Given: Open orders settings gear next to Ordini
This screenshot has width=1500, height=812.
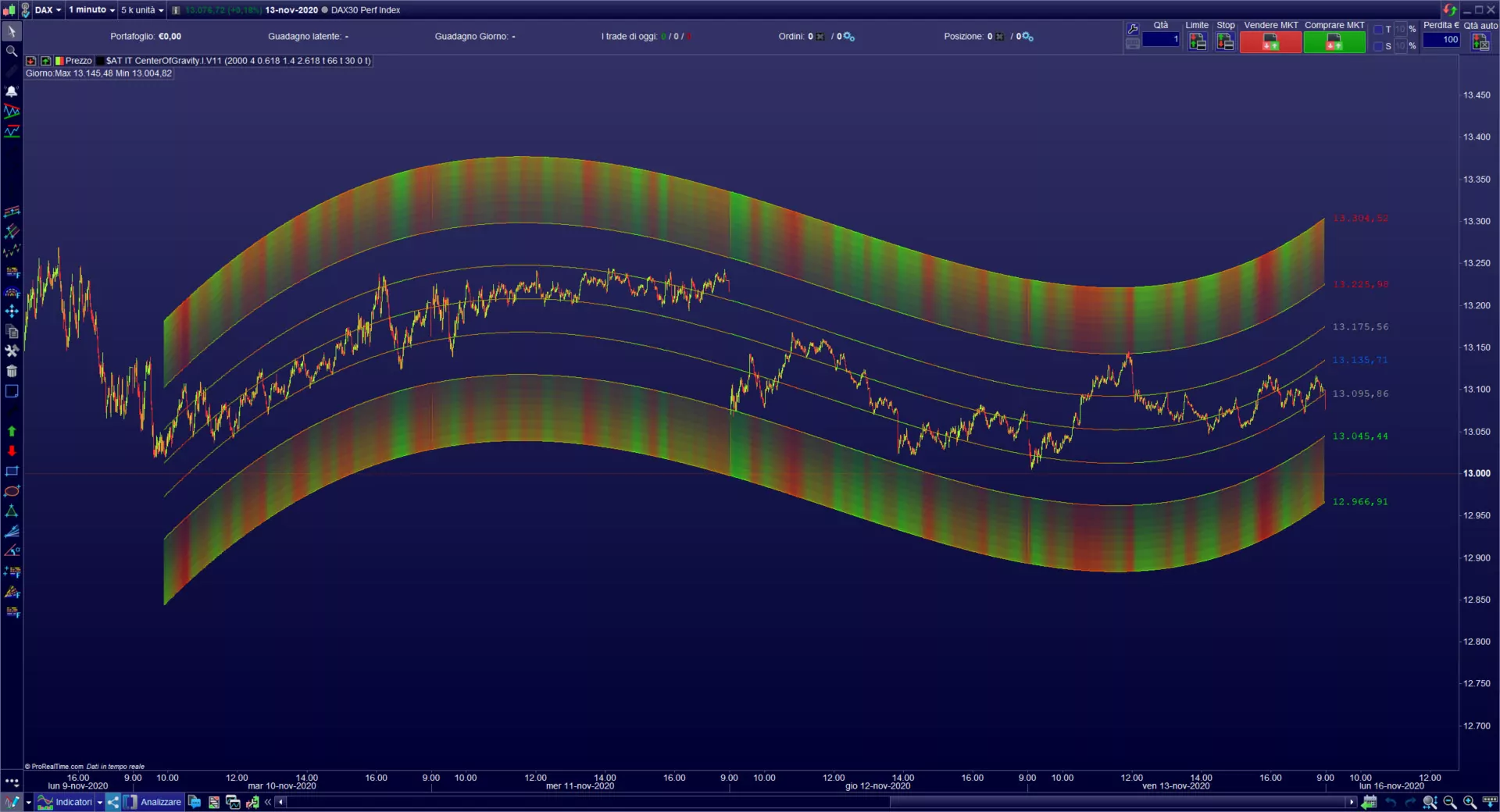Looking at the screenshot, I should pos(849,37).
